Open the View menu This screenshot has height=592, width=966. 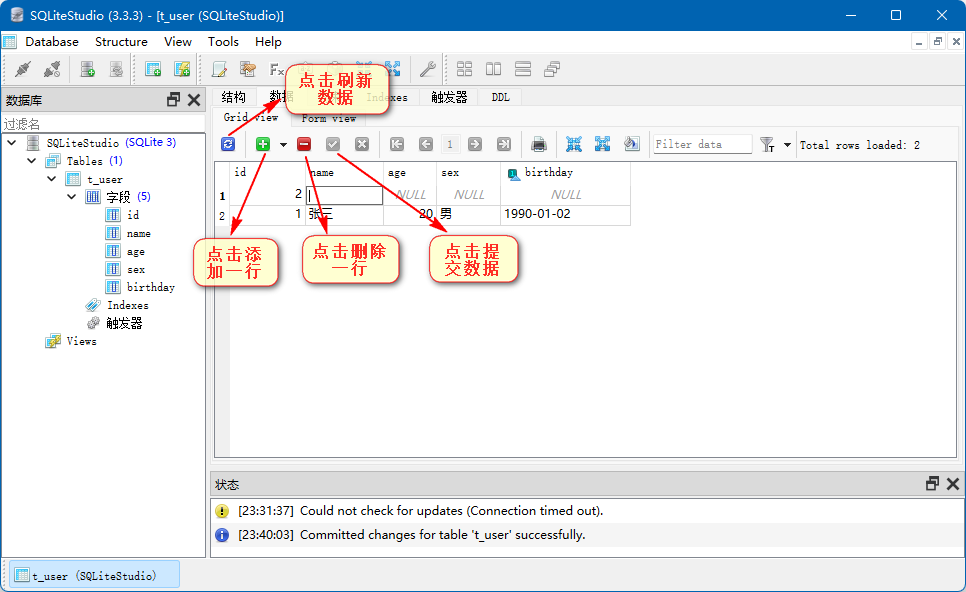pos(177,42)
